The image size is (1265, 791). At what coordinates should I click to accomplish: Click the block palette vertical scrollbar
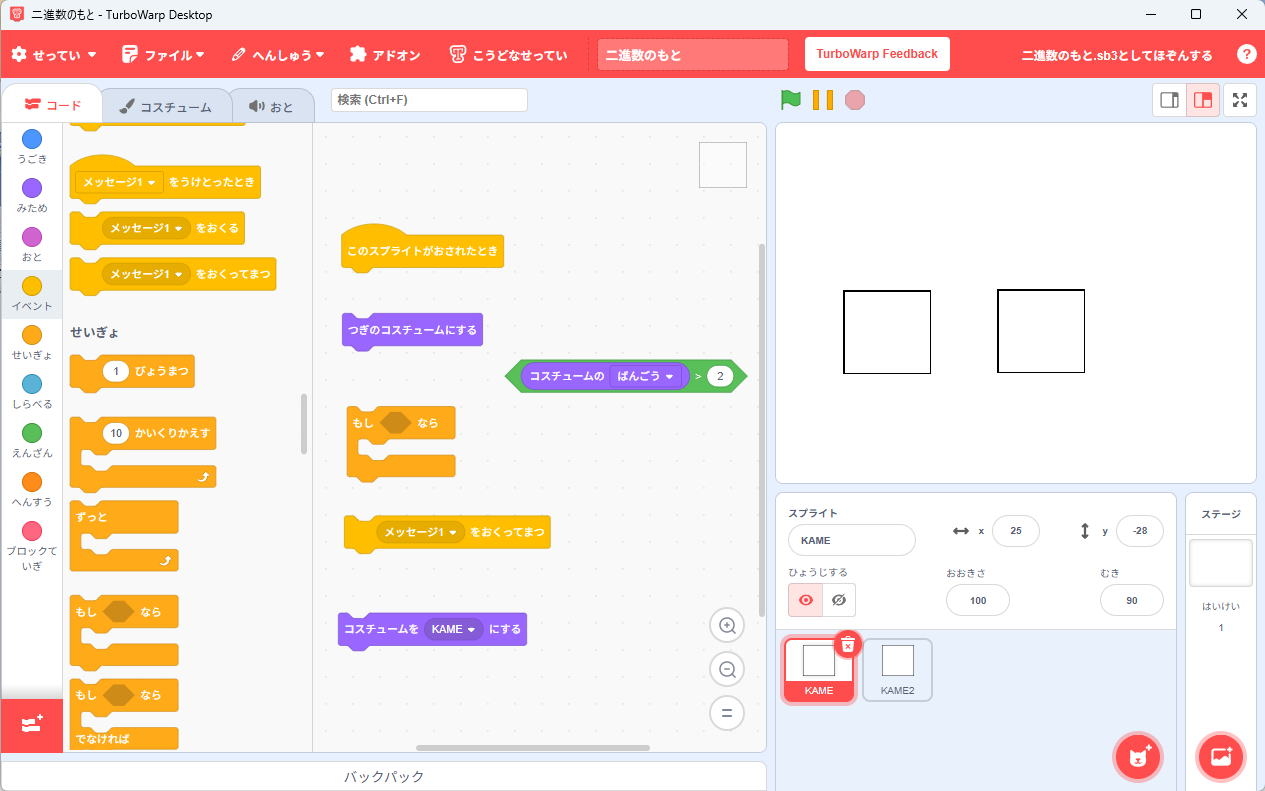[x=304, y=424]
